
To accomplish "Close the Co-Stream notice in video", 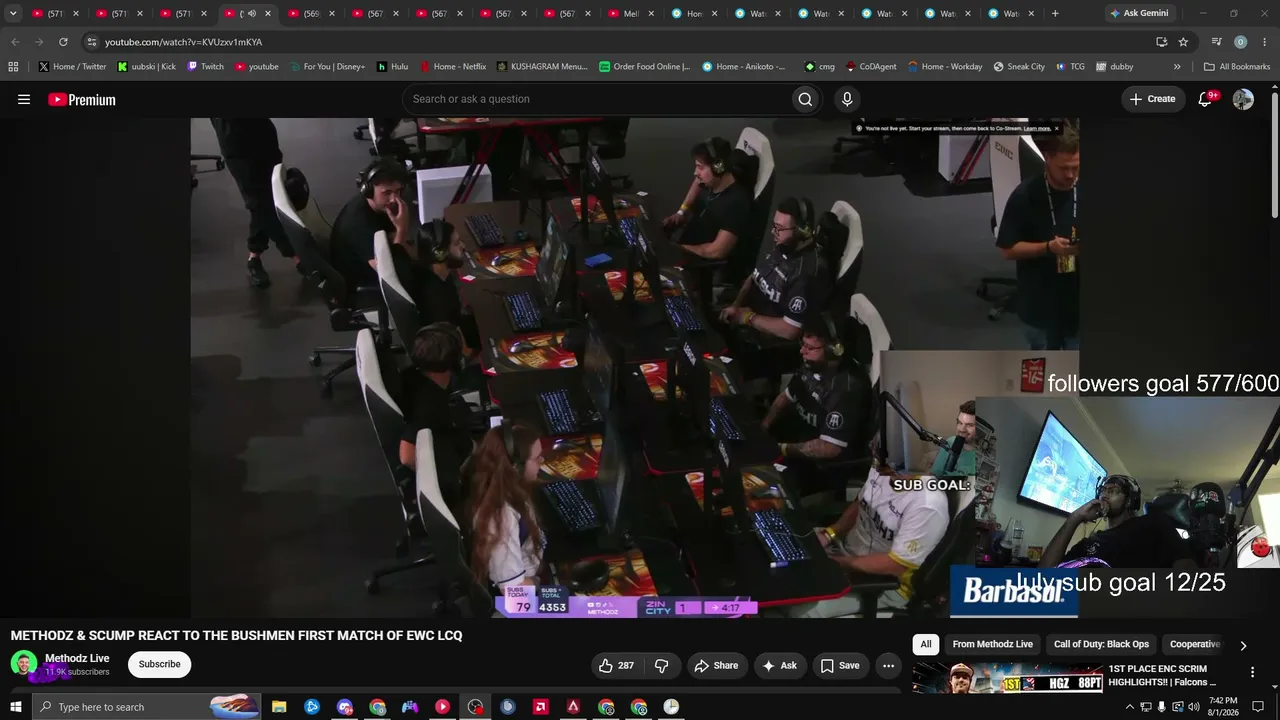I will 1056,128.
